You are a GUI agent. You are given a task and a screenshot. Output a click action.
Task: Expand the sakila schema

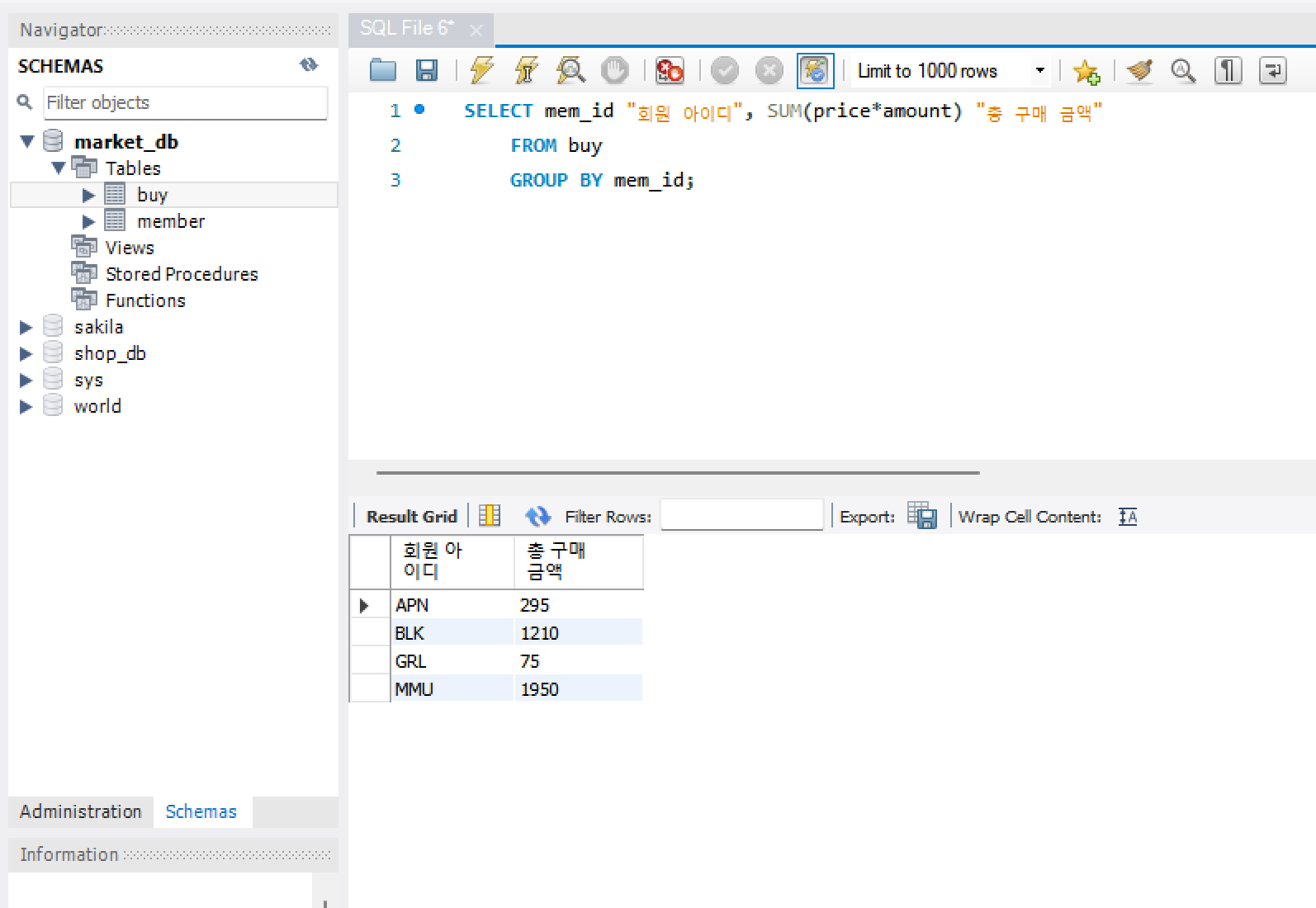click(x=26, y=327)
